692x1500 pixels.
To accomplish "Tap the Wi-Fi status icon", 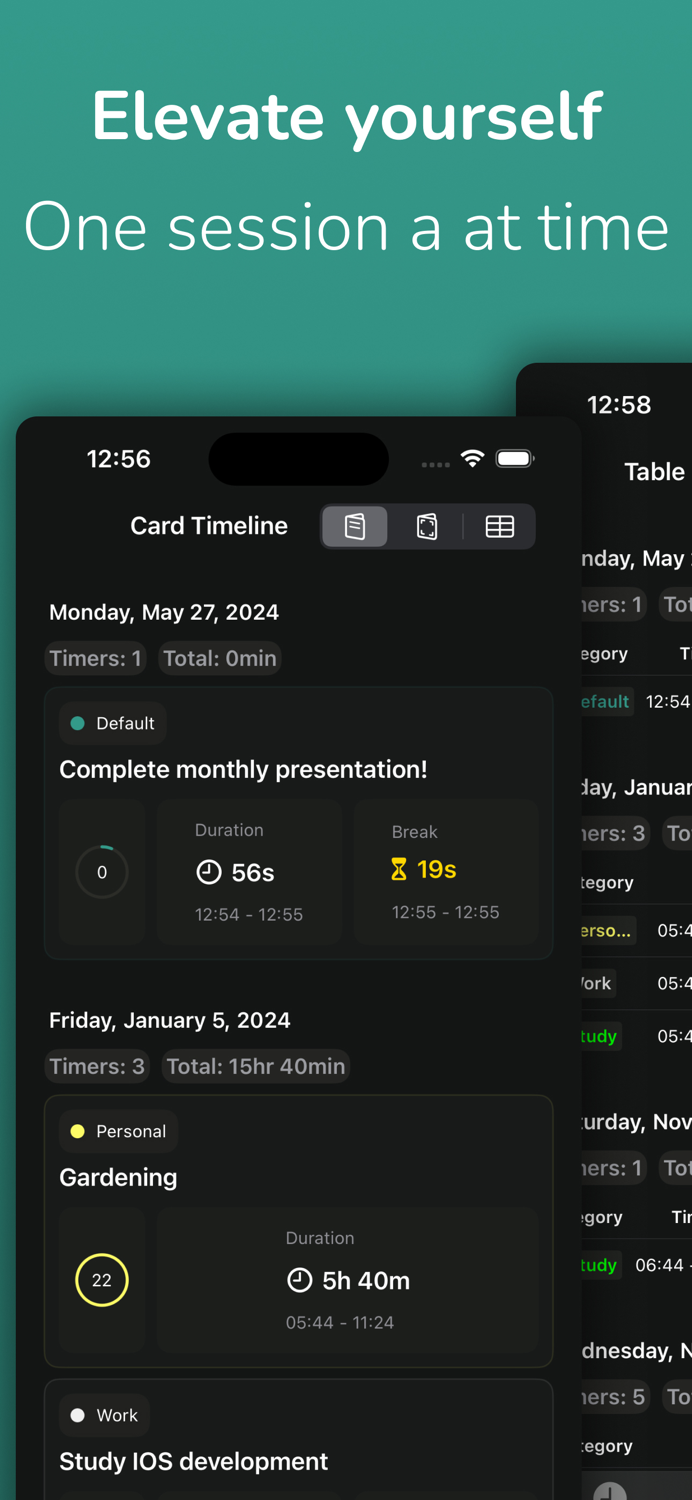I will pyautogui.click(x=473, y=458).
